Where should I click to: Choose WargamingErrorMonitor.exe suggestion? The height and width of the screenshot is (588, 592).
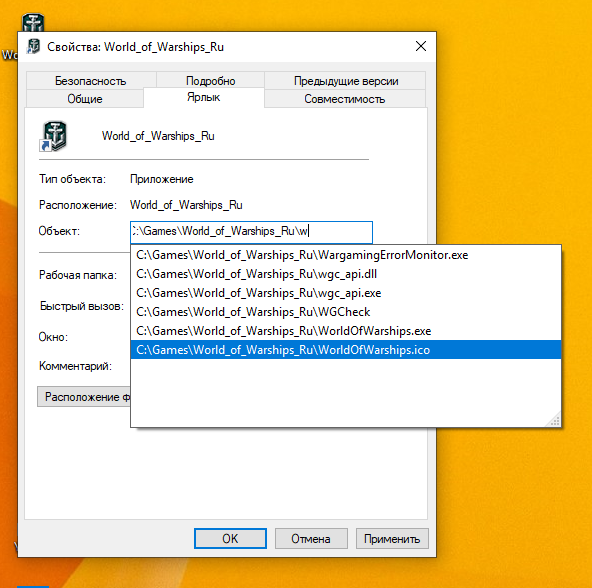click(345, 255)
